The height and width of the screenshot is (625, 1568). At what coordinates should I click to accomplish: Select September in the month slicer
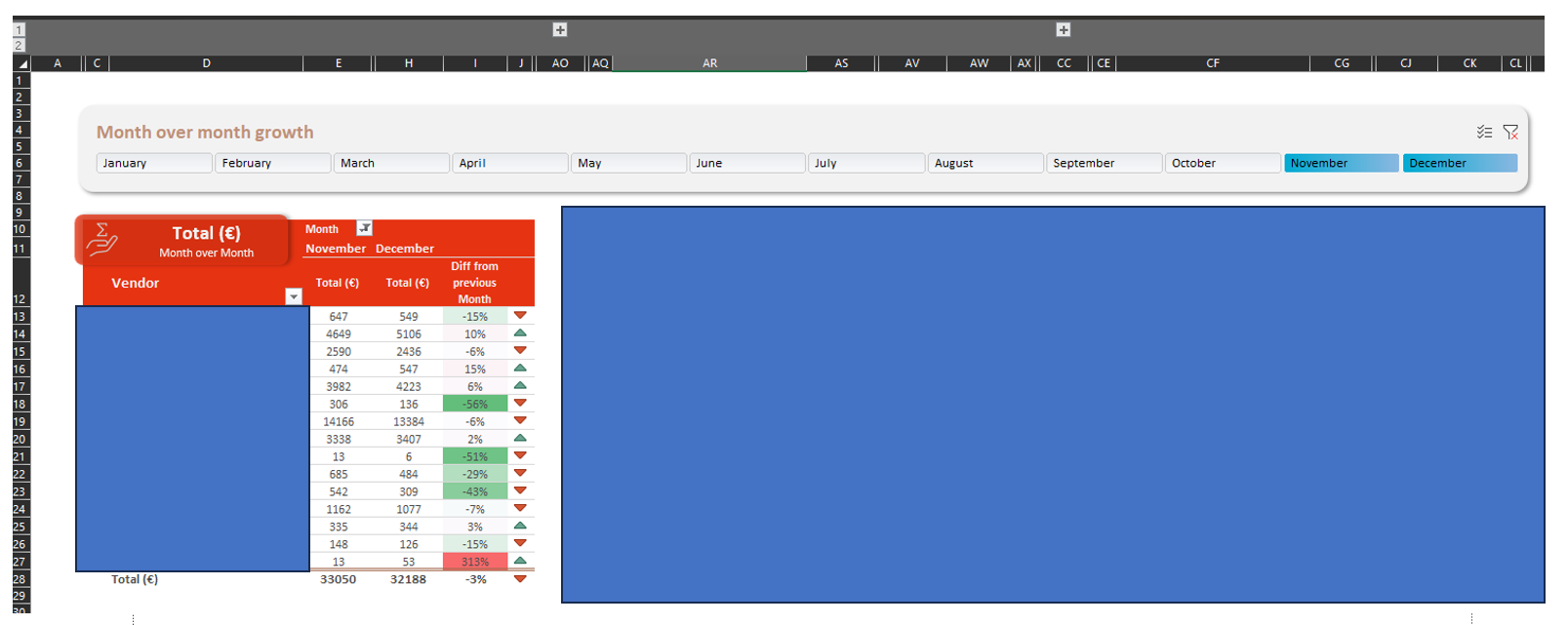pos(1105,163)
